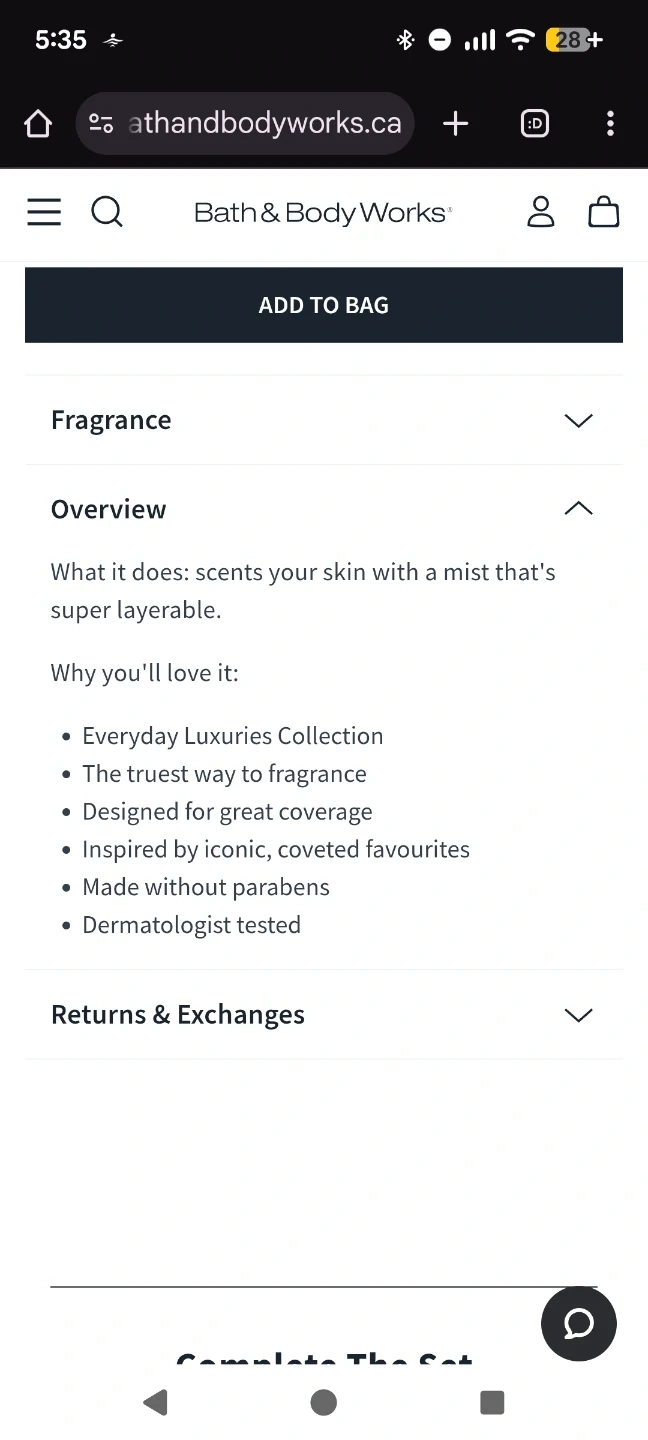This screenshot has height=1440, width=648.
Task: Open the tab switcher button
Action: point(535,124)
